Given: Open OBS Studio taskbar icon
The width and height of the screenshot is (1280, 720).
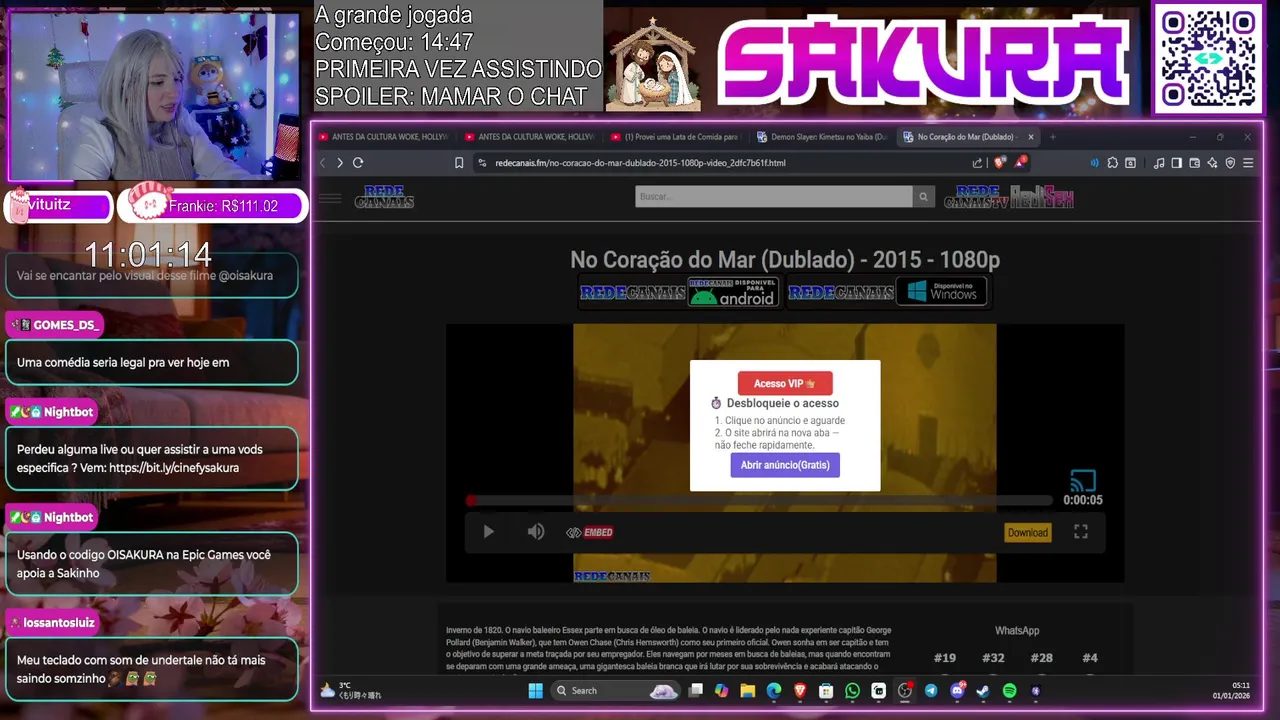Looking at the screenshot, I should click(x=905, y=691).
